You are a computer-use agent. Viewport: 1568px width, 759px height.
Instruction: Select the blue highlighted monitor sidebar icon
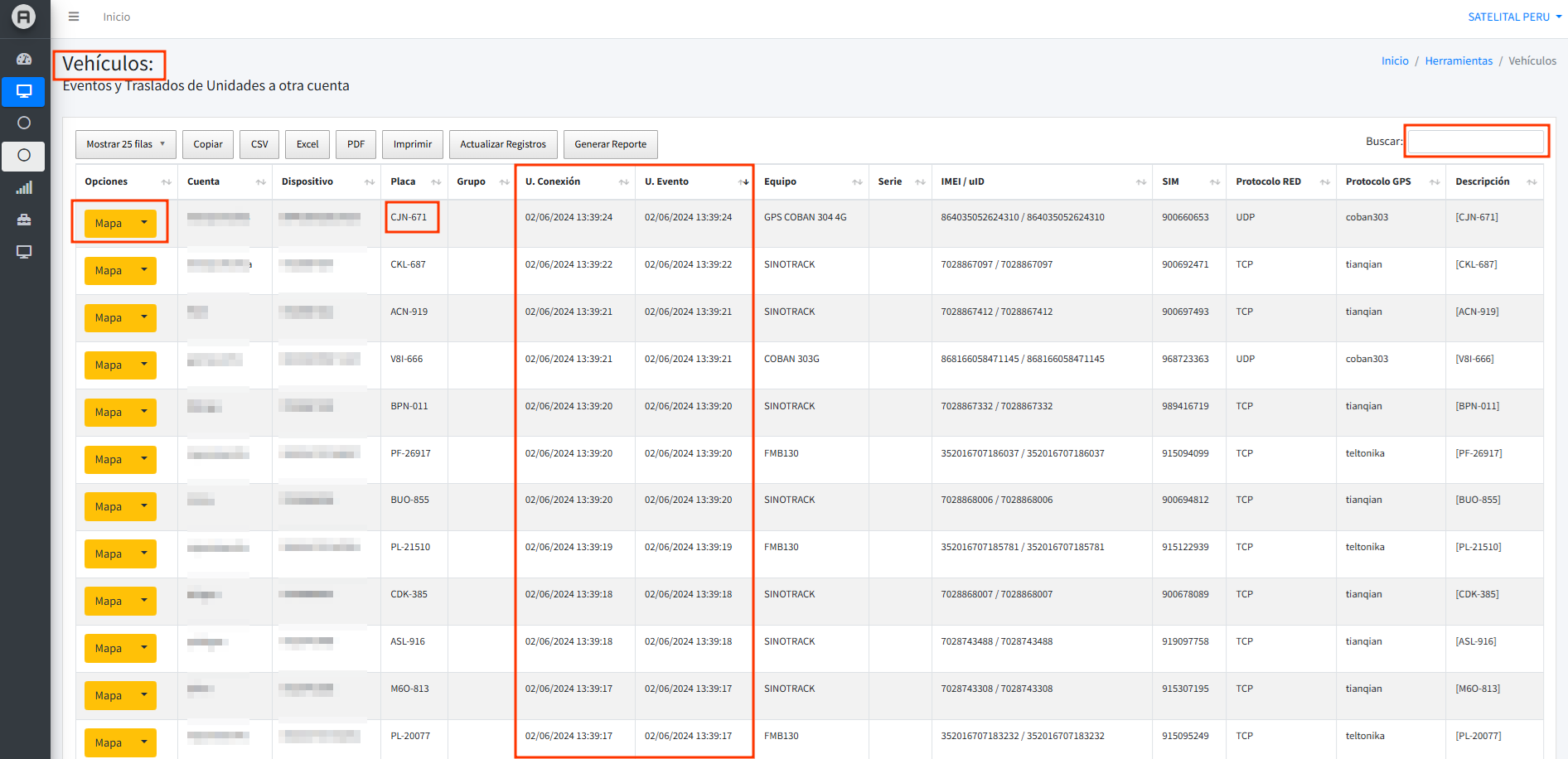point(24,91)
